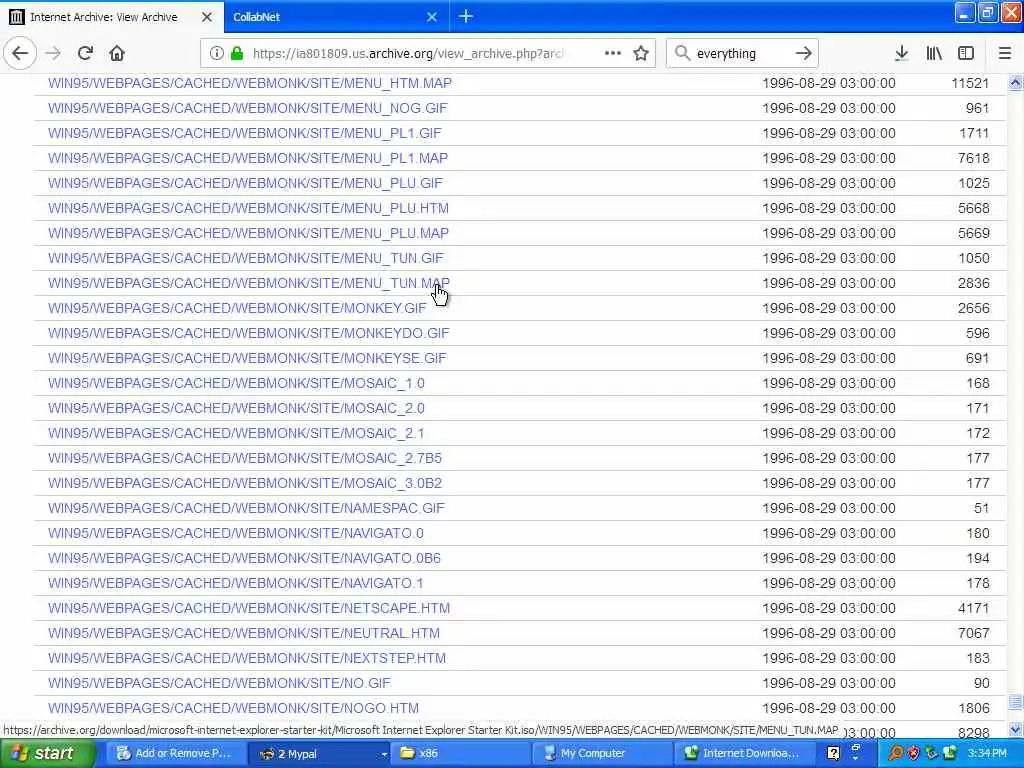Click the system clock showing 3:34 PM

point(987,753)
